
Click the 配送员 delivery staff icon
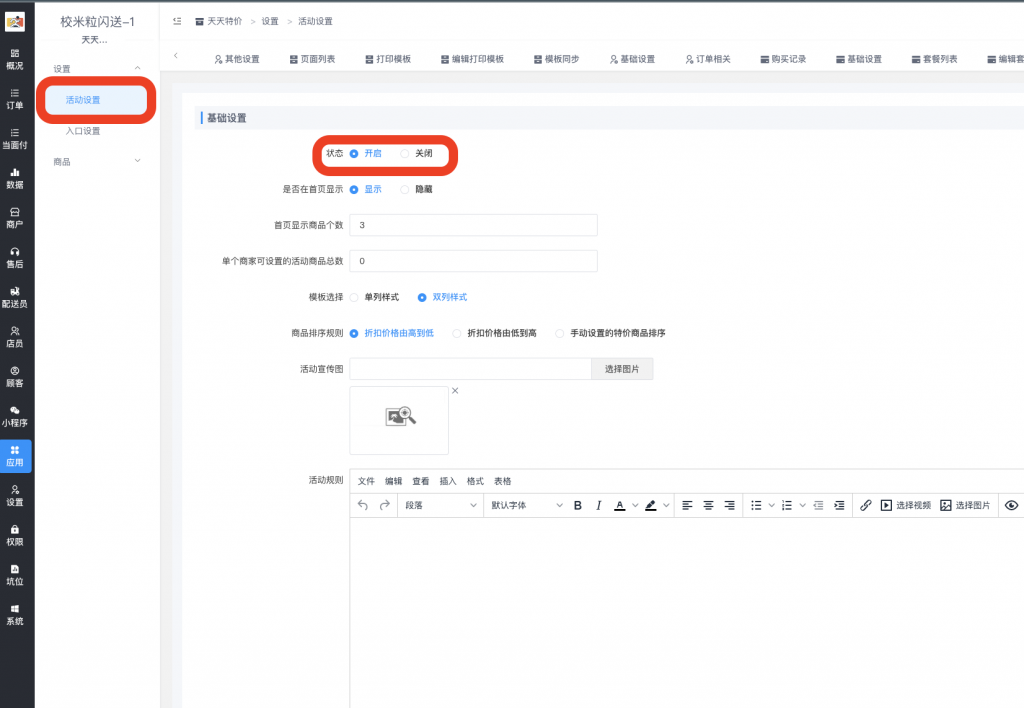pyautogui.click(x=16, y=296)
